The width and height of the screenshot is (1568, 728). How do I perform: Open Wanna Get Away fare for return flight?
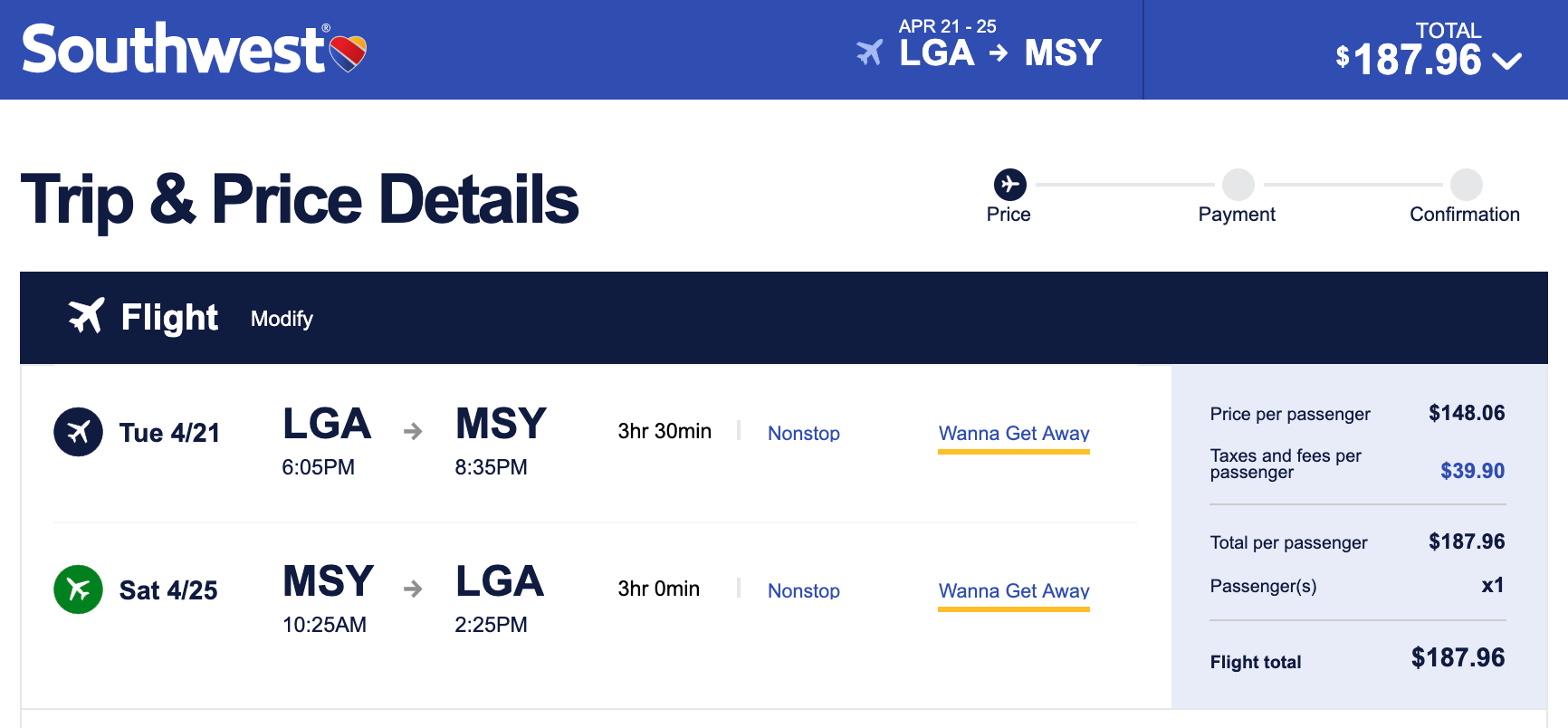(1013, 590)
